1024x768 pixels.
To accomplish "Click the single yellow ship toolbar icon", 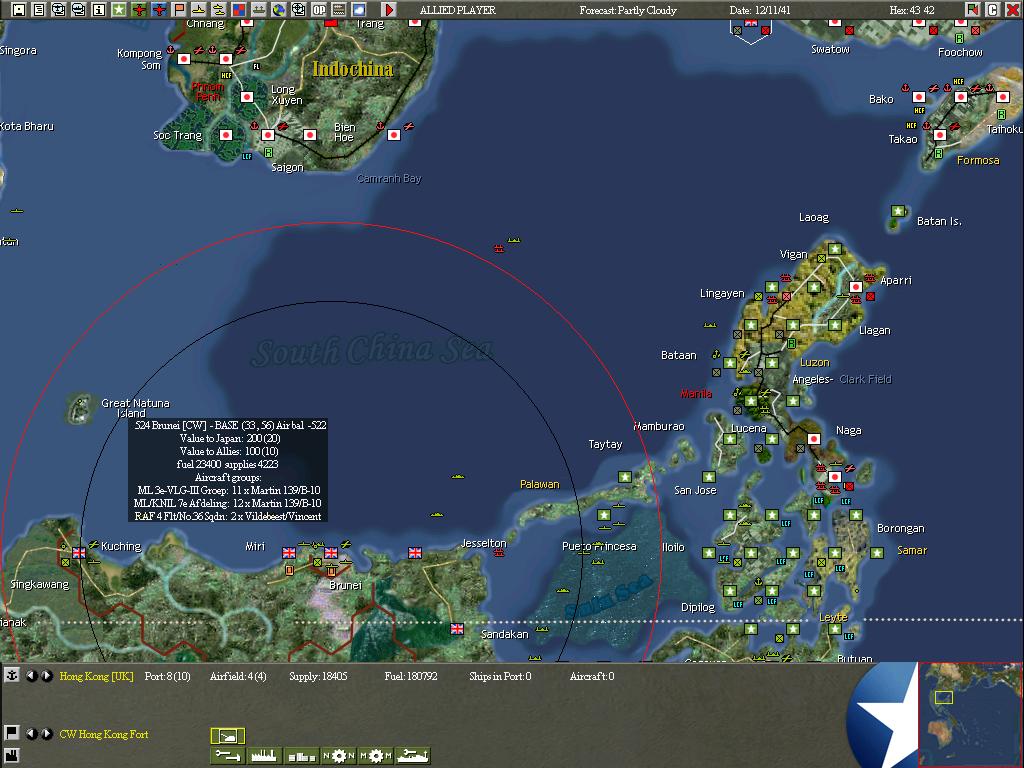I will coord(199,9).
